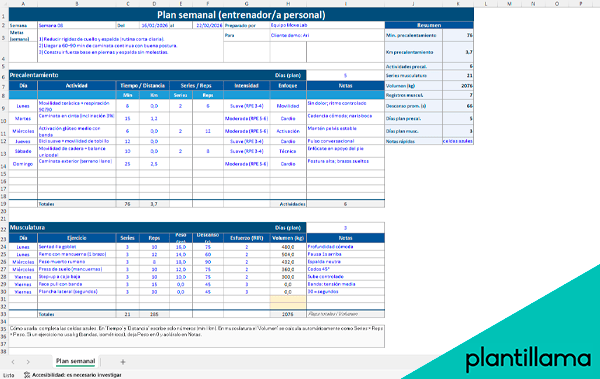Select the Técnica enfoque cell

click(x=288, y=151)
